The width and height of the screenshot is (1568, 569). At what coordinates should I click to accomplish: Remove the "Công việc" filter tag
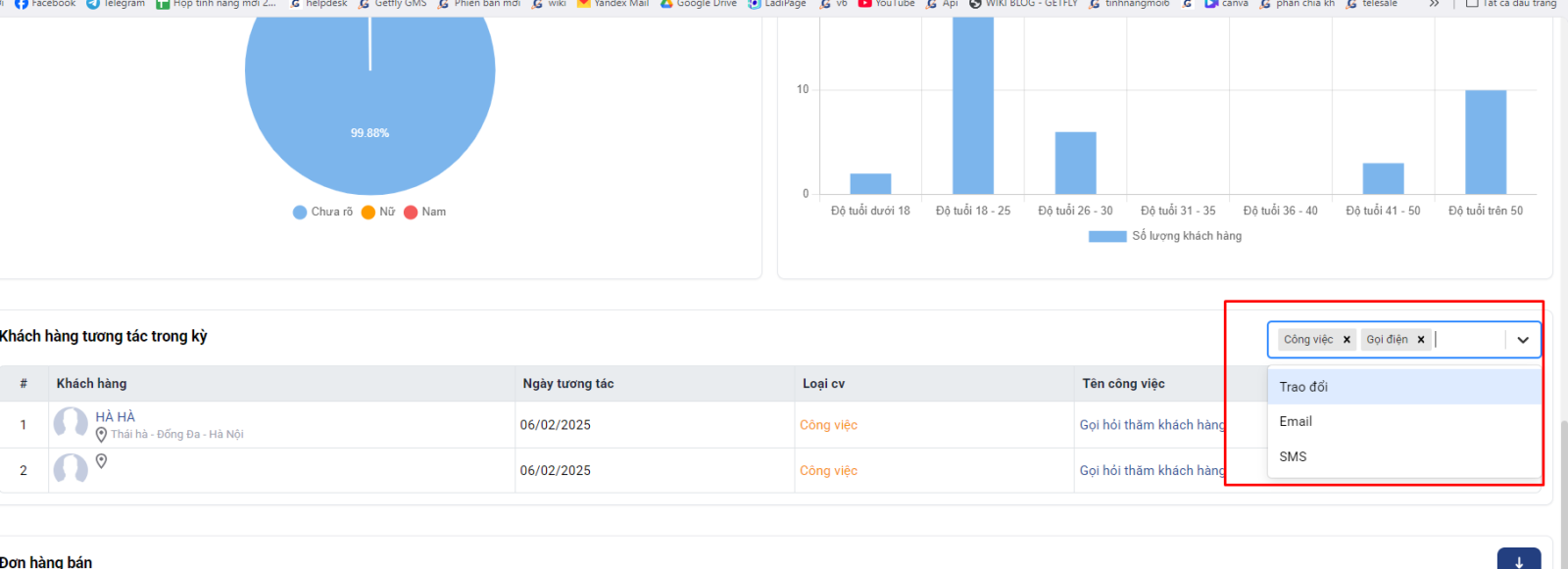pyautogui.click(x=1347, y=340)
